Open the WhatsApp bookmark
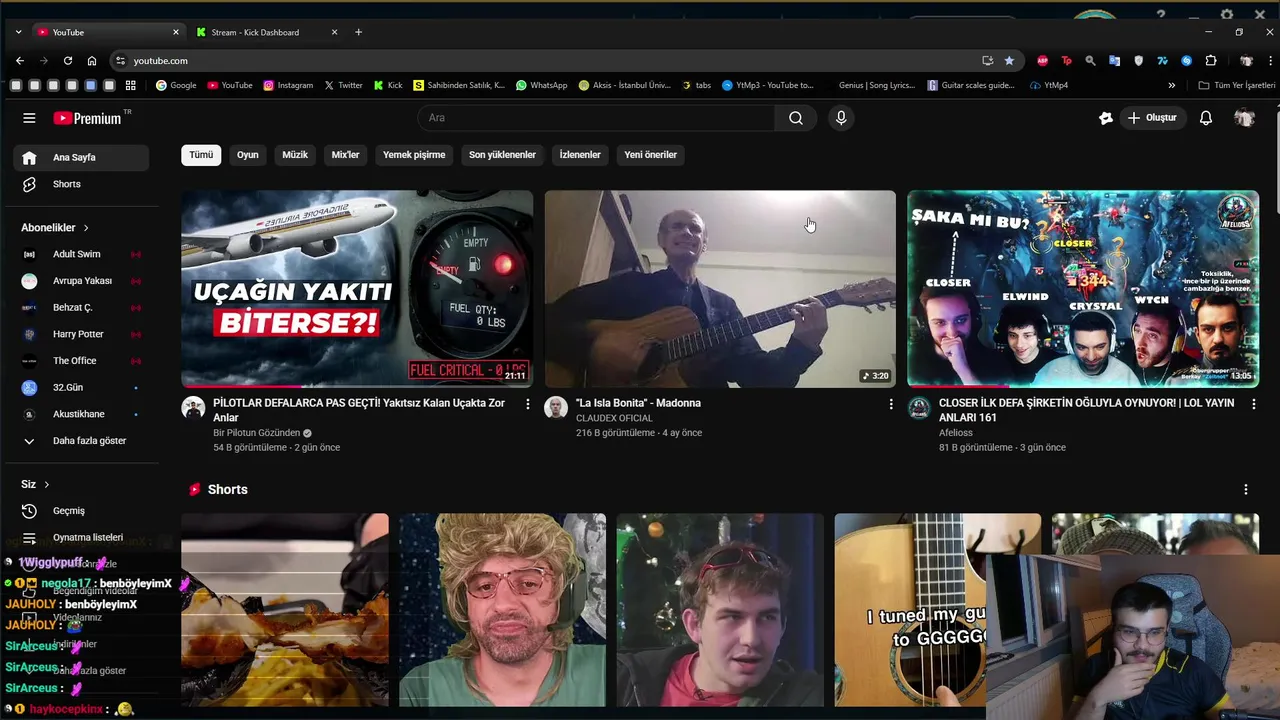Image resolution: width=1280 pixels, height=720 pixels. [x=541, y=85]
